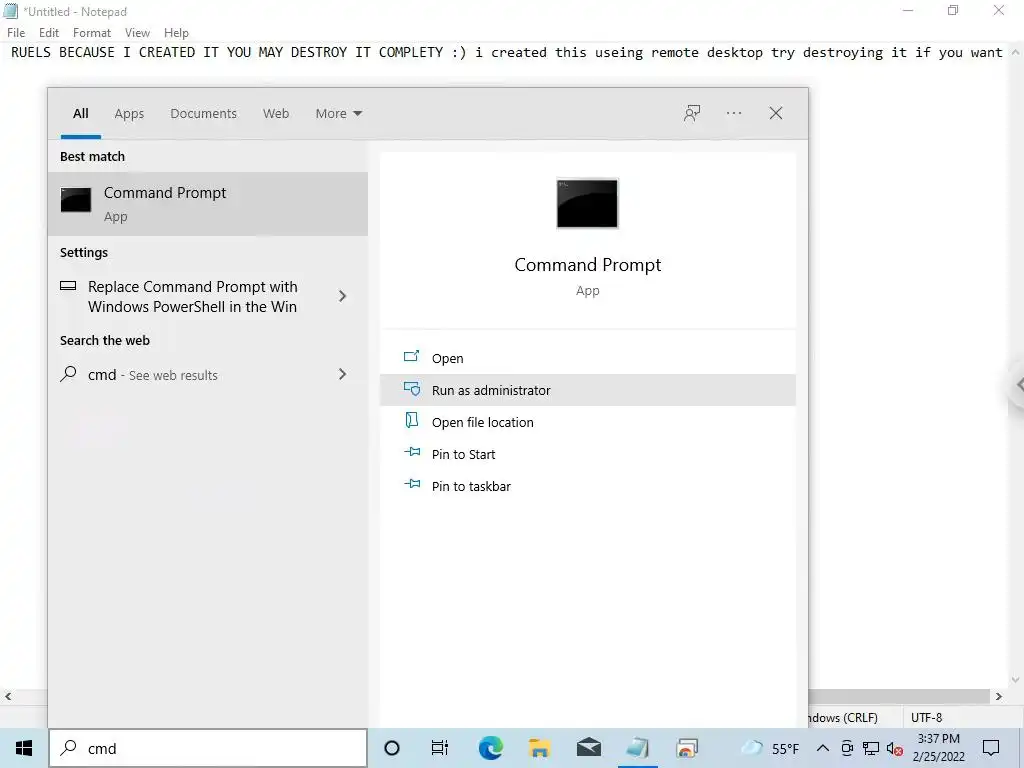Image resolution: width=1024 pixels, height=768 pixels.
Task: Click the Pin to taskbar pin icon
Action: coord(411,484)
